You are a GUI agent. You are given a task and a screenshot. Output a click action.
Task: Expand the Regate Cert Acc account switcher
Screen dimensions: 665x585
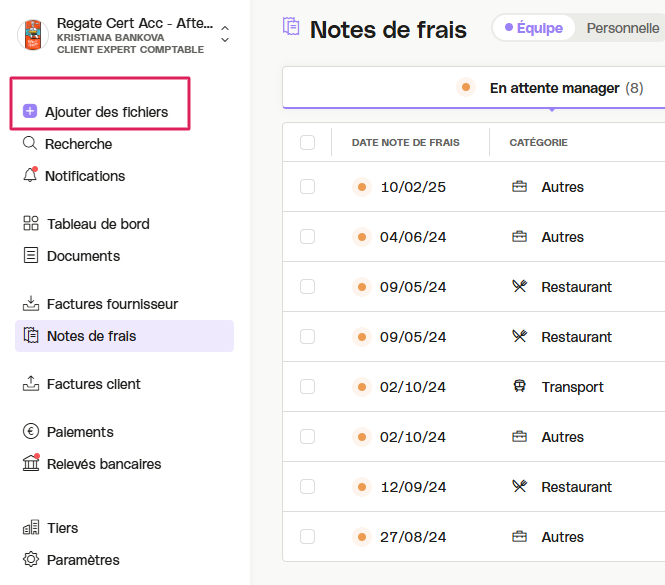[x=225, y=34]
